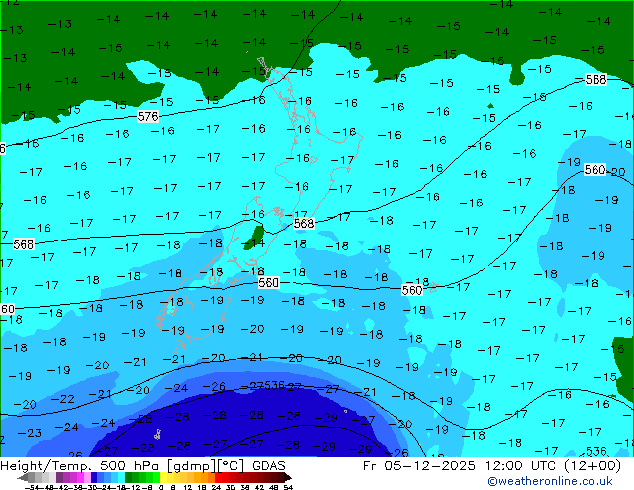Select the 568 contour label at the top right
Screen dimensions: 634x490
point(596,80)
